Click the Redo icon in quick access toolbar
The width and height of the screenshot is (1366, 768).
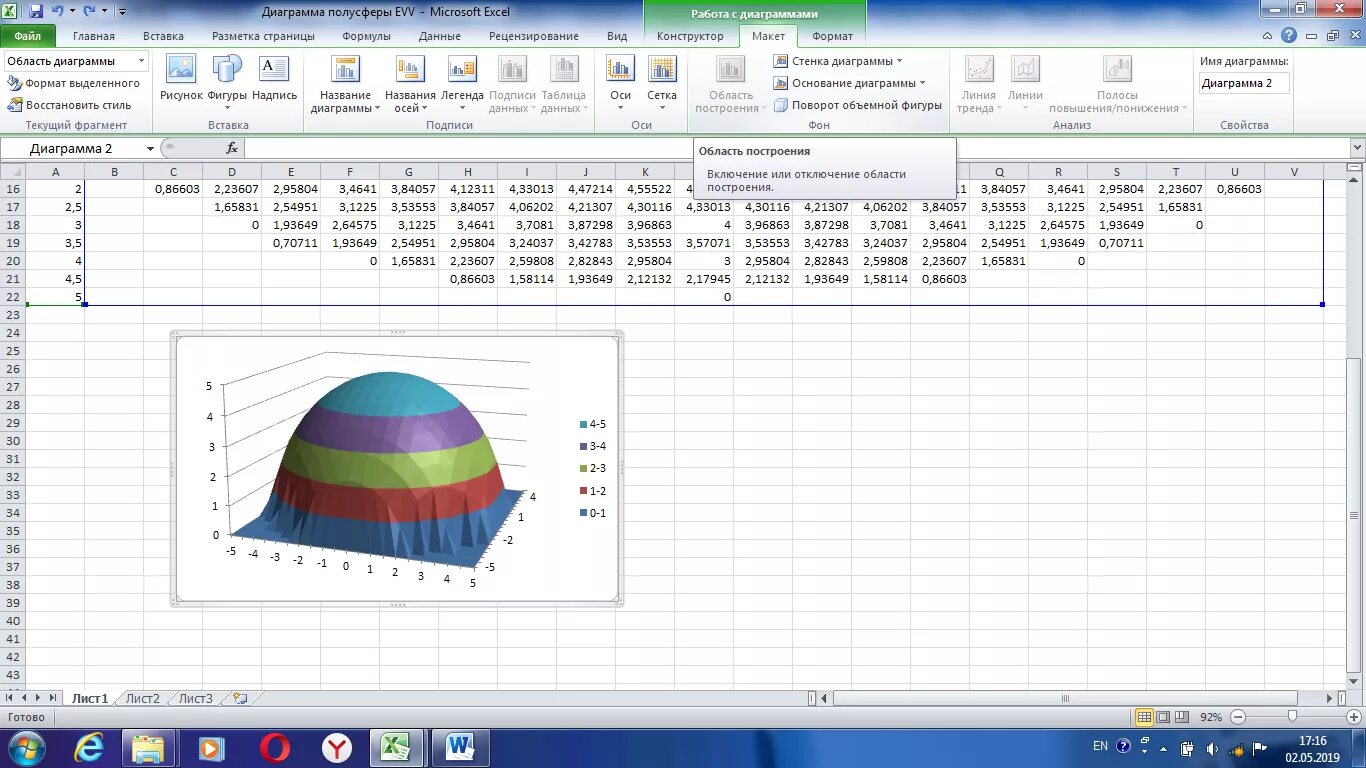(89, 11)
